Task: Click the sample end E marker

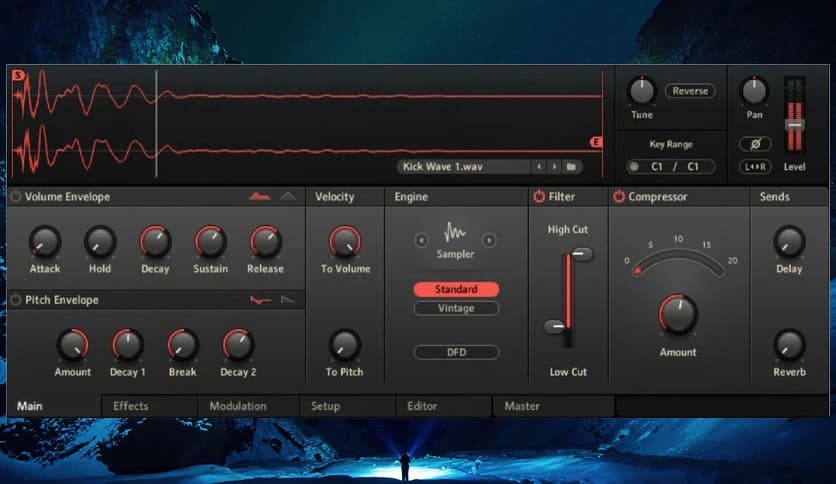Action: (596, 142)
